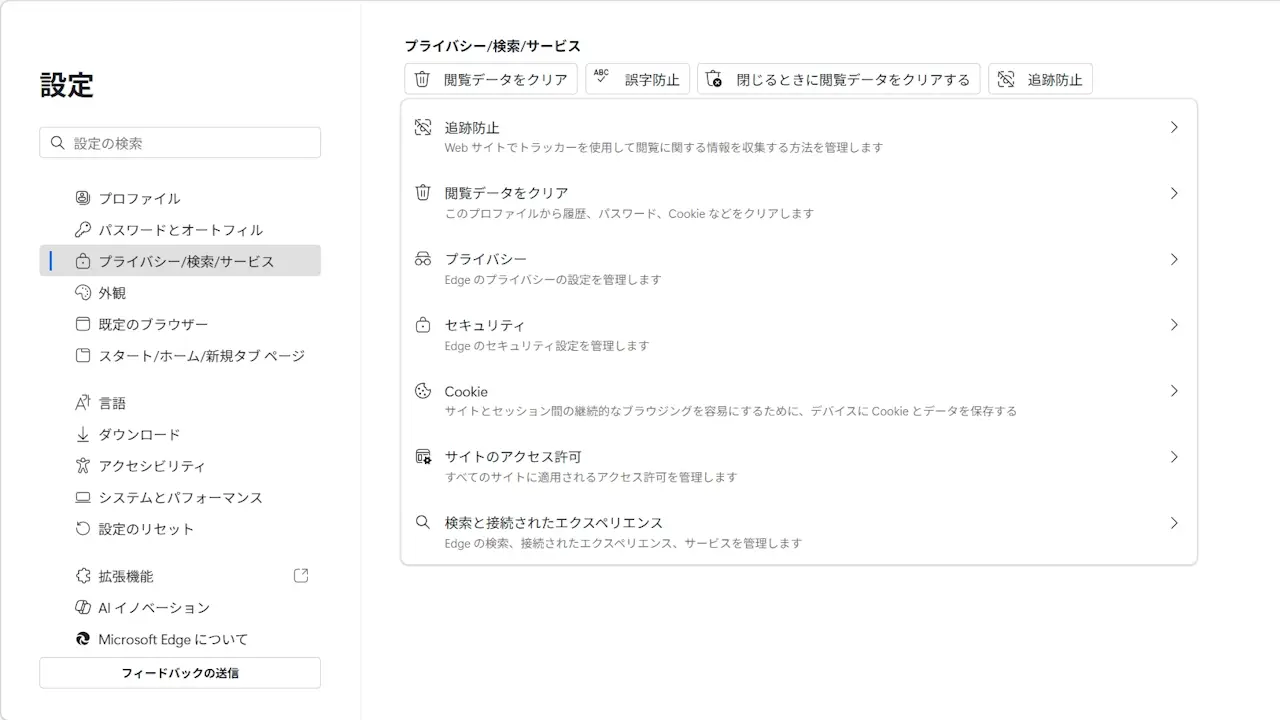The height and width of the screenshot is (720, 1280).
Task: Click the 言語 language icon
Action: pyautogui.click(x=83, y=403)
